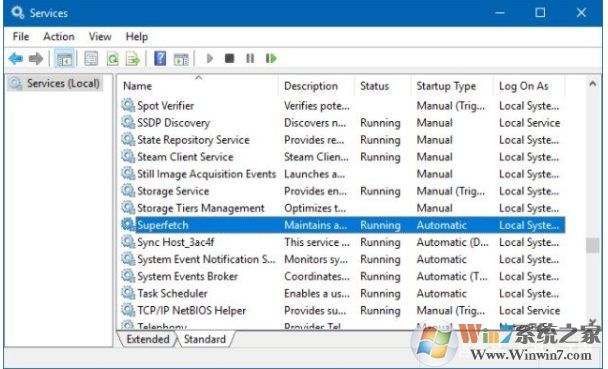Switch to the Standard tab

click(x=205, y=339)
